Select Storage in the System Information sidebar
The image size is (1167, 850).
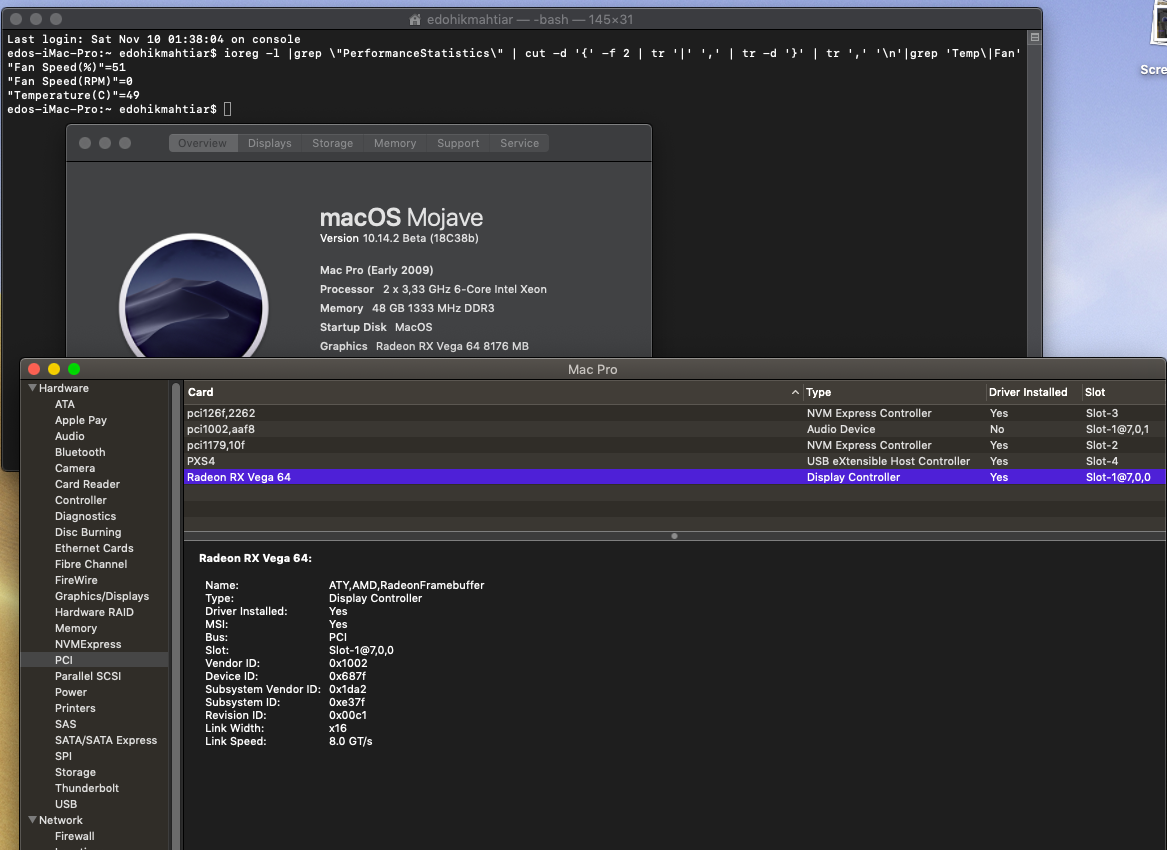[75, 772]
